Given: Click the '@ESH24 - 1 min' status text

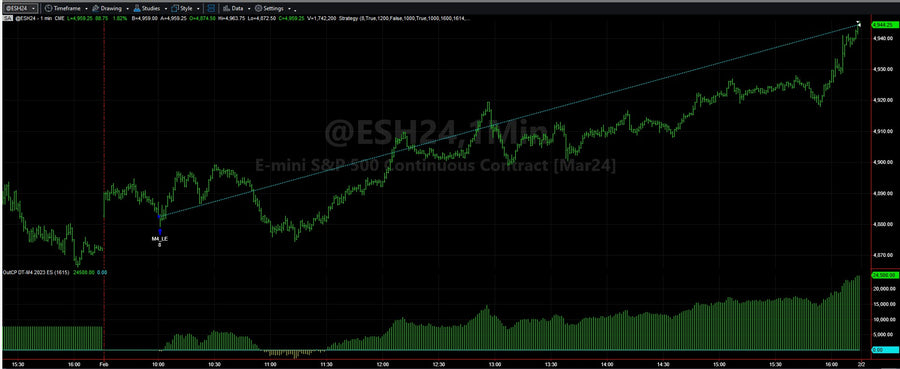Looking at the screenshot, I should 34,18.
